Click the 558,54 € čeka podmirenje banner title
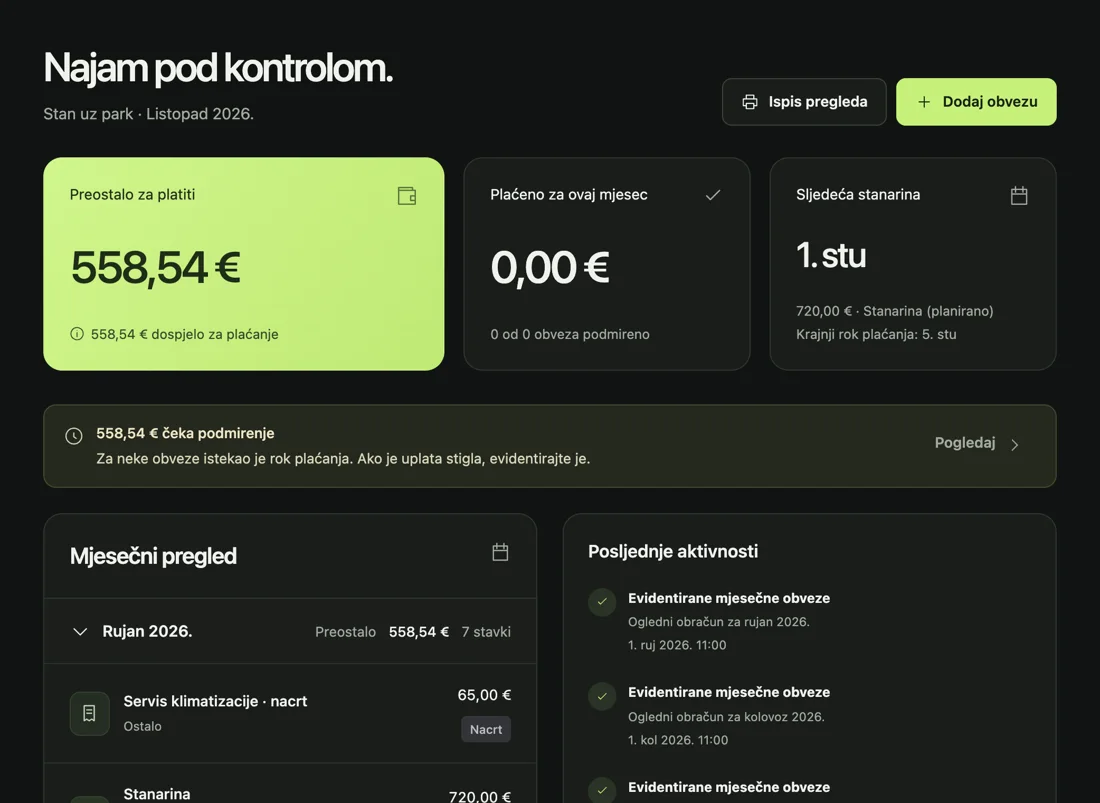This screenshot has width=1100, height=803. point(185,433)
